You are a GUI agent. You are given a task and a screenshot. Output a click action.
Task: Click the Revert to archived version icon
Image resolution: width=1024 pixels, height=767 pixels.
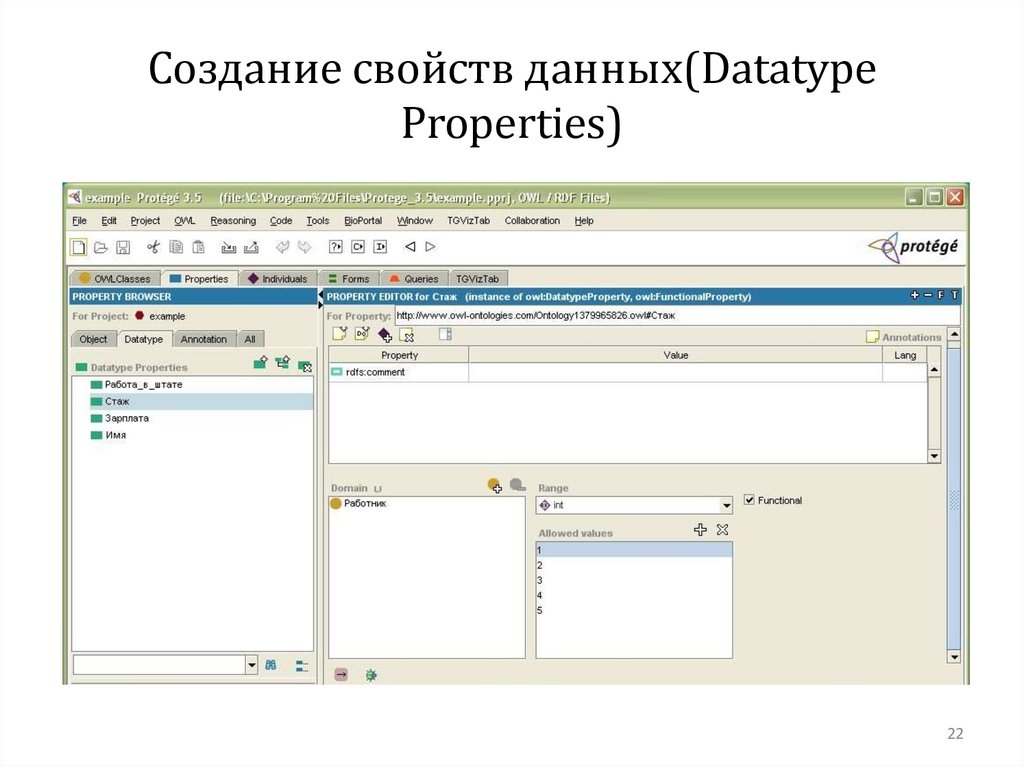click(x=251, y=247)
